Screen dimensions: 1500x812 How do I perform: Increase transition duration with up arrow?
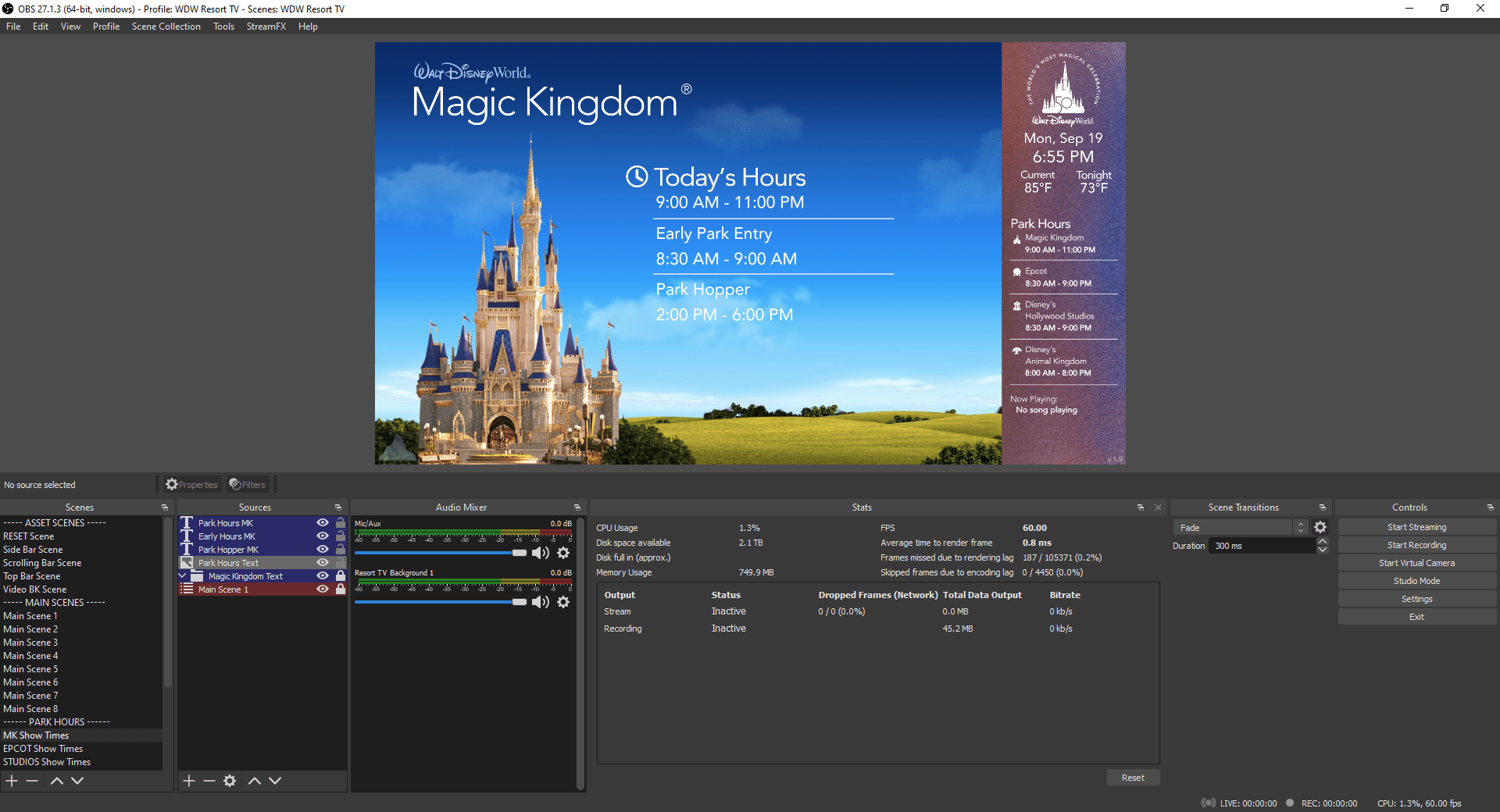click(1322, 541)
